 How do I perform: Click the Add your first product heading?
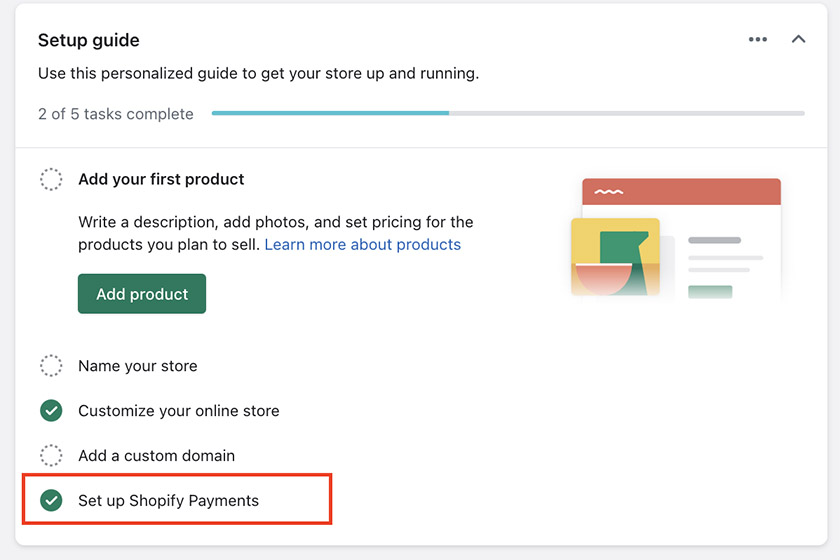tap(161, 179)
